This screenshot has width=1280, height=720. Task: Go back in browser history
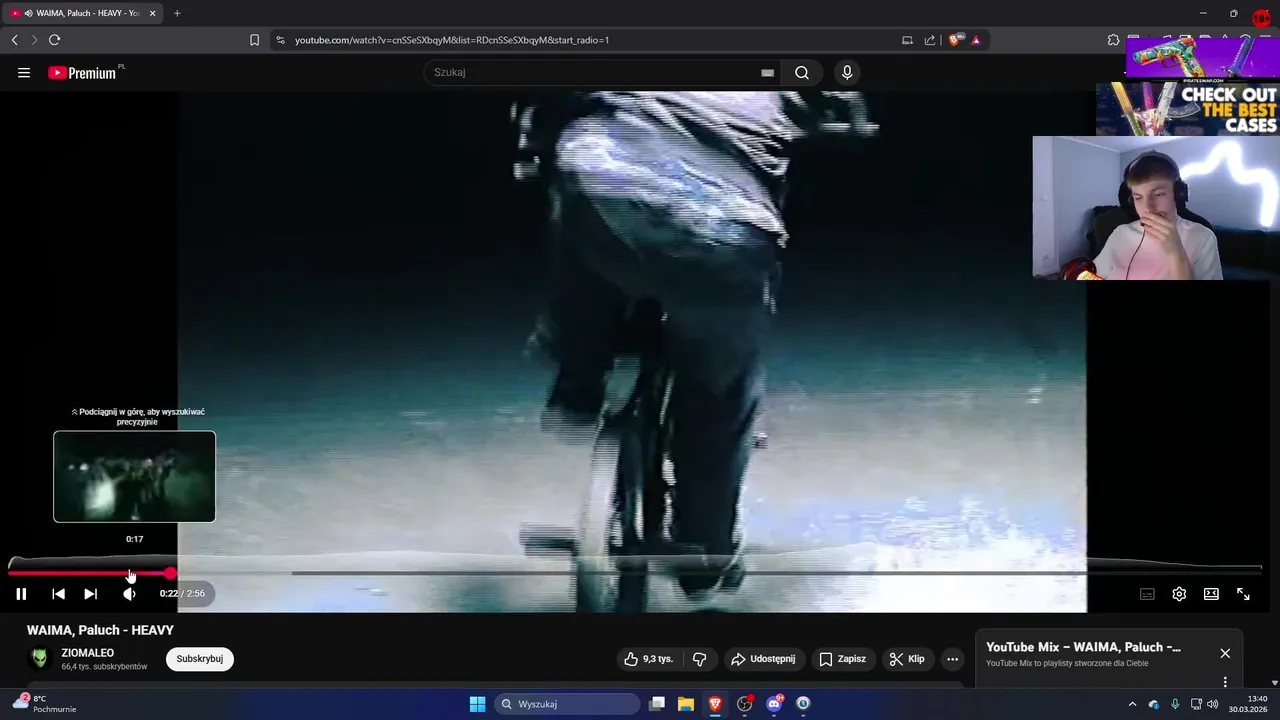tap(14, 40)
